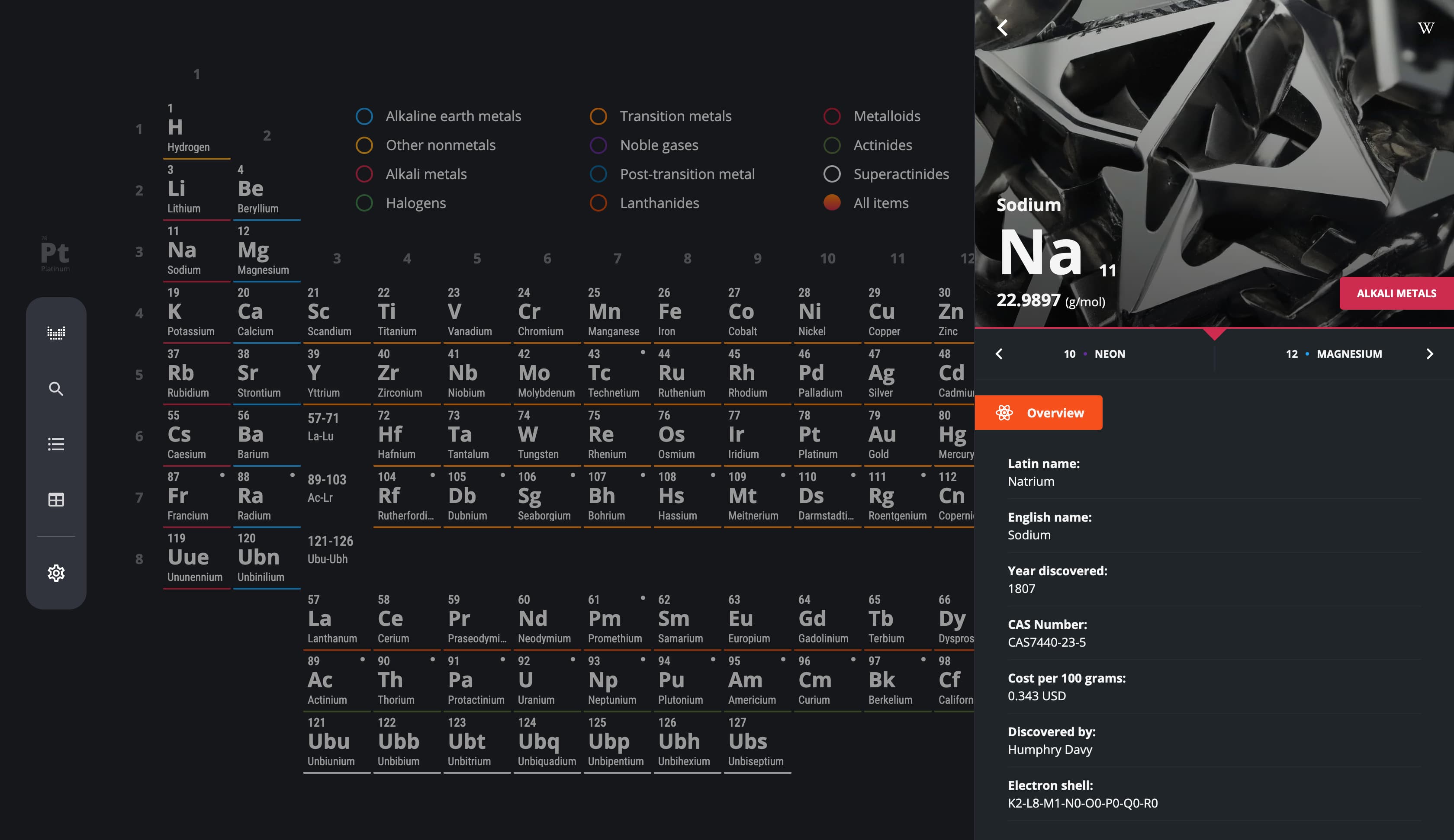The image size is (1454, 840).
Task: Go to previous element with left chevron
Action: point(999,354)
